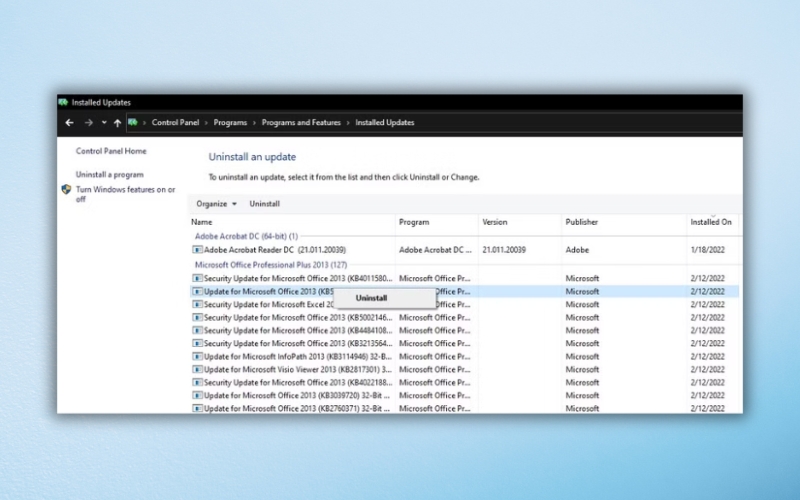This screenshot has width=800, height=500.
Task: Select Update for Microsoft Office 2013 KB3039720
Action: [464, 395]
